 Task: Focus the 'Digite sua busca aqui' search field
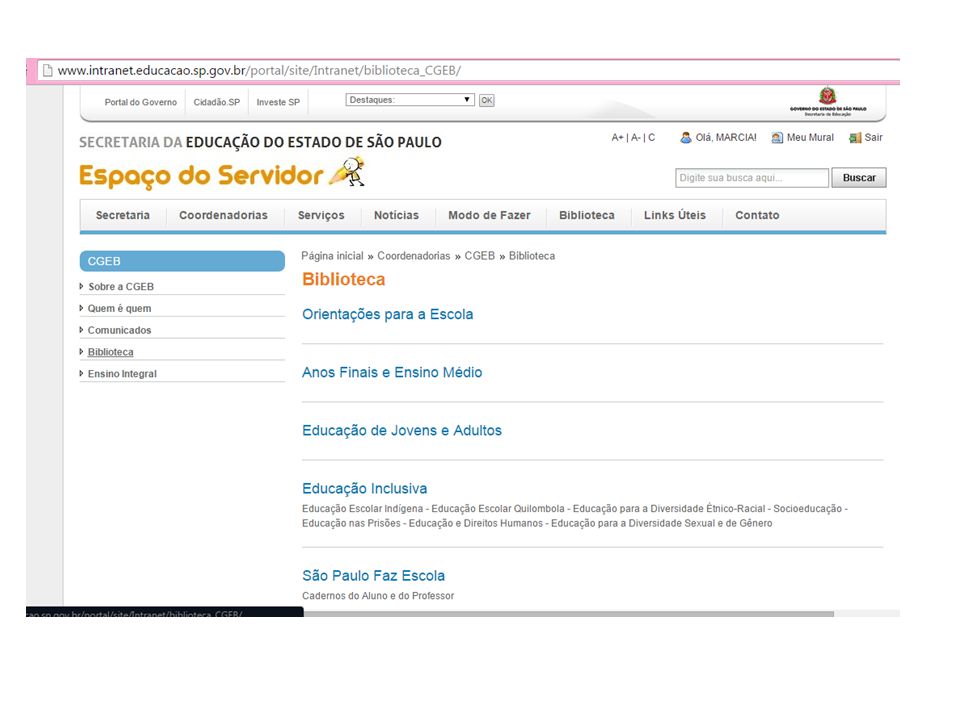pos(752,178)
